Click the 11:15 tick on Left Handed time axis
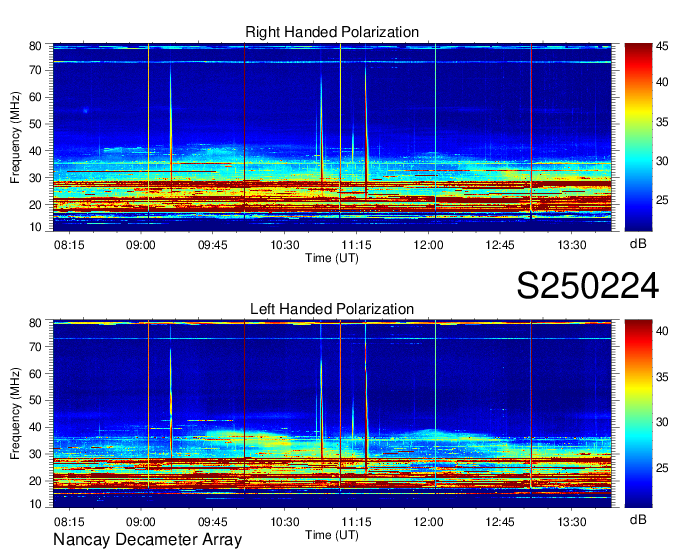Image resolution: width=680 pixels, height=552 pixels. [356, 522]
